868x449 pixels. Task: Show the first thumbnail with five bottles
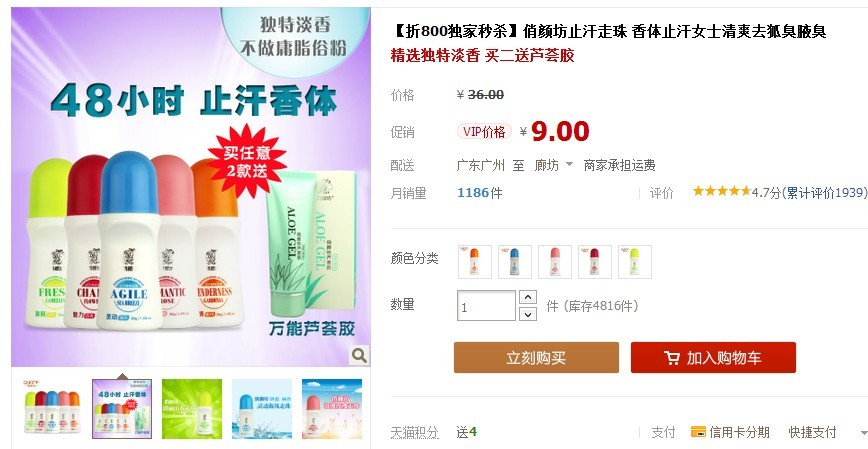point(52,409)
